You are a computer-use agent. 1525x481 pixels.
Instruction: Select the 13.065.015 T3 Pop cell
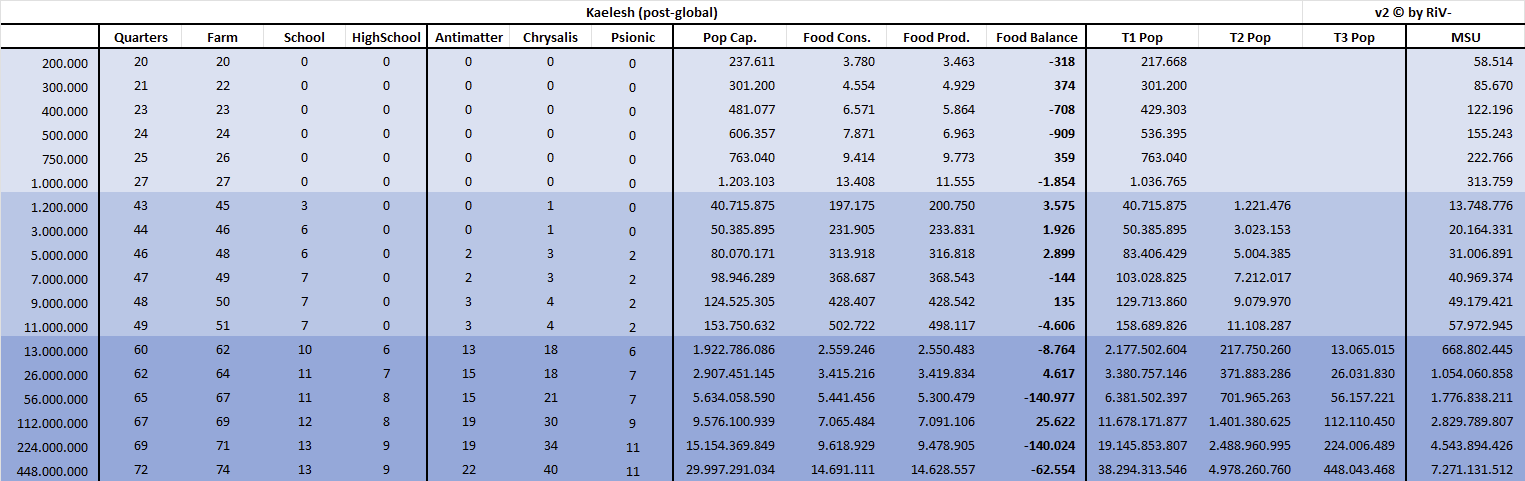1354,351
